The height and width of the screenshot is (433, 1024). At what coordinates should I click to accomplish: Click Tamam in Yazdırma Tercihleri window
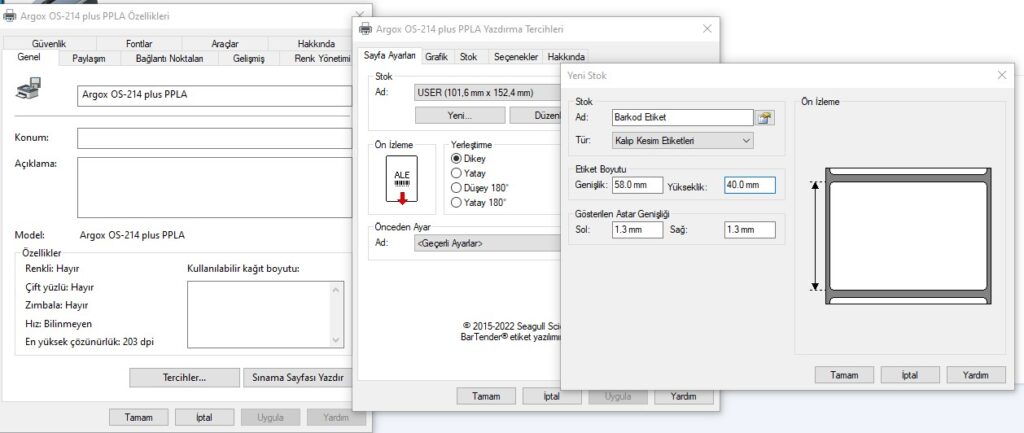point(486,396)
